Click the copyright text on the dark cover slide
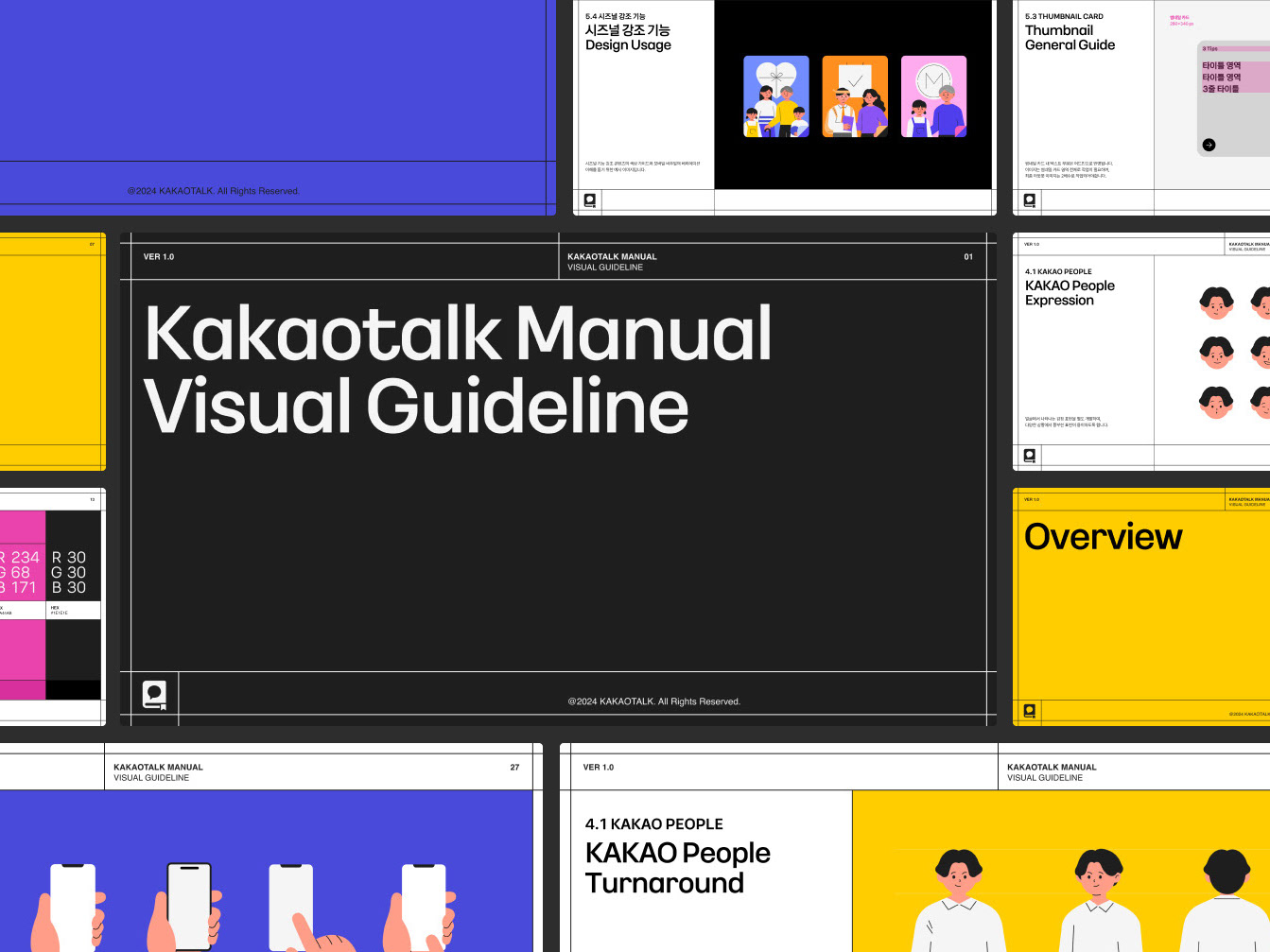Screen dimensions: 1270x952 coord(653,701)
